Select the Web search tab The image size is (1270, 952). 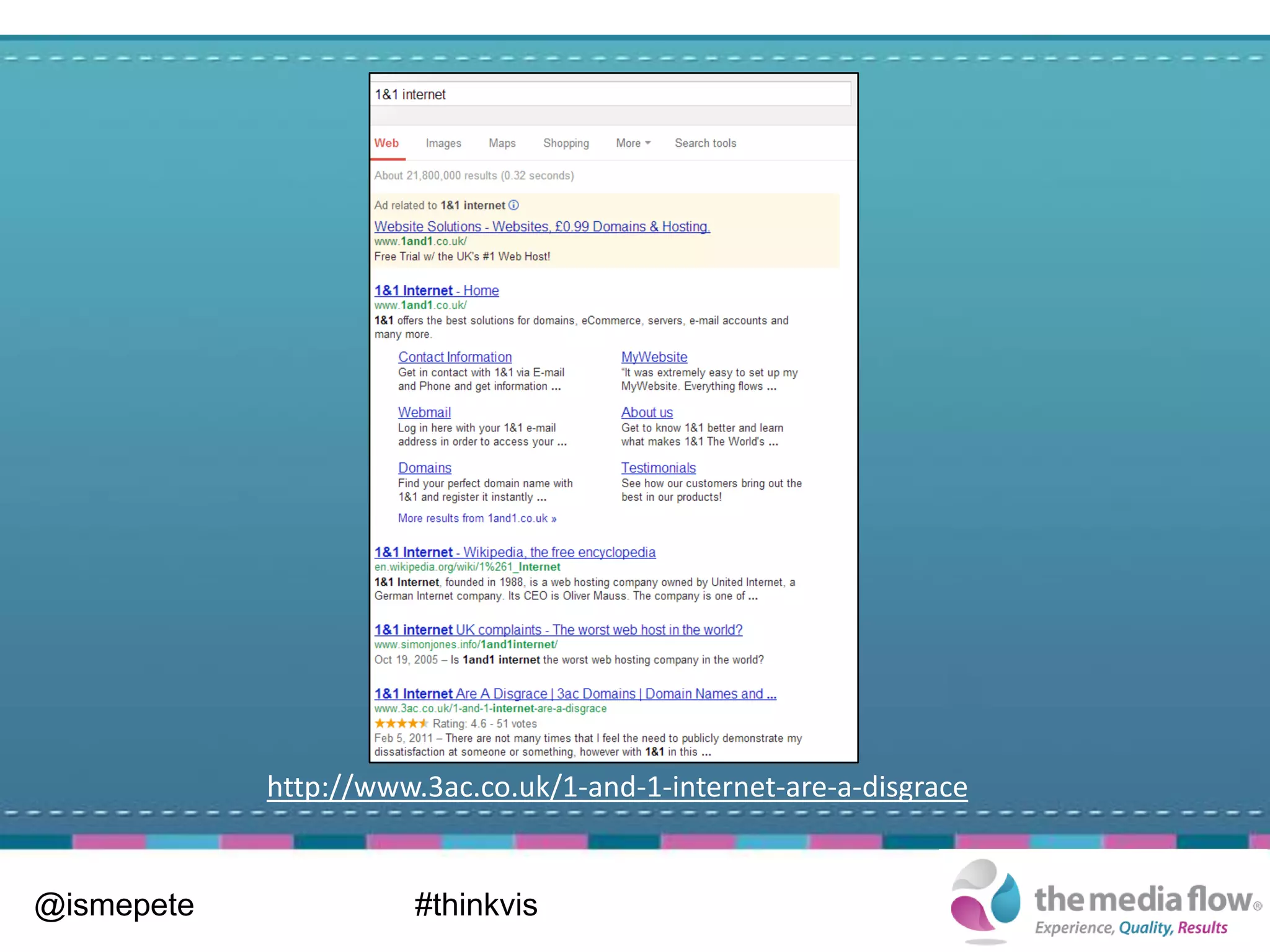pos(386,143)
